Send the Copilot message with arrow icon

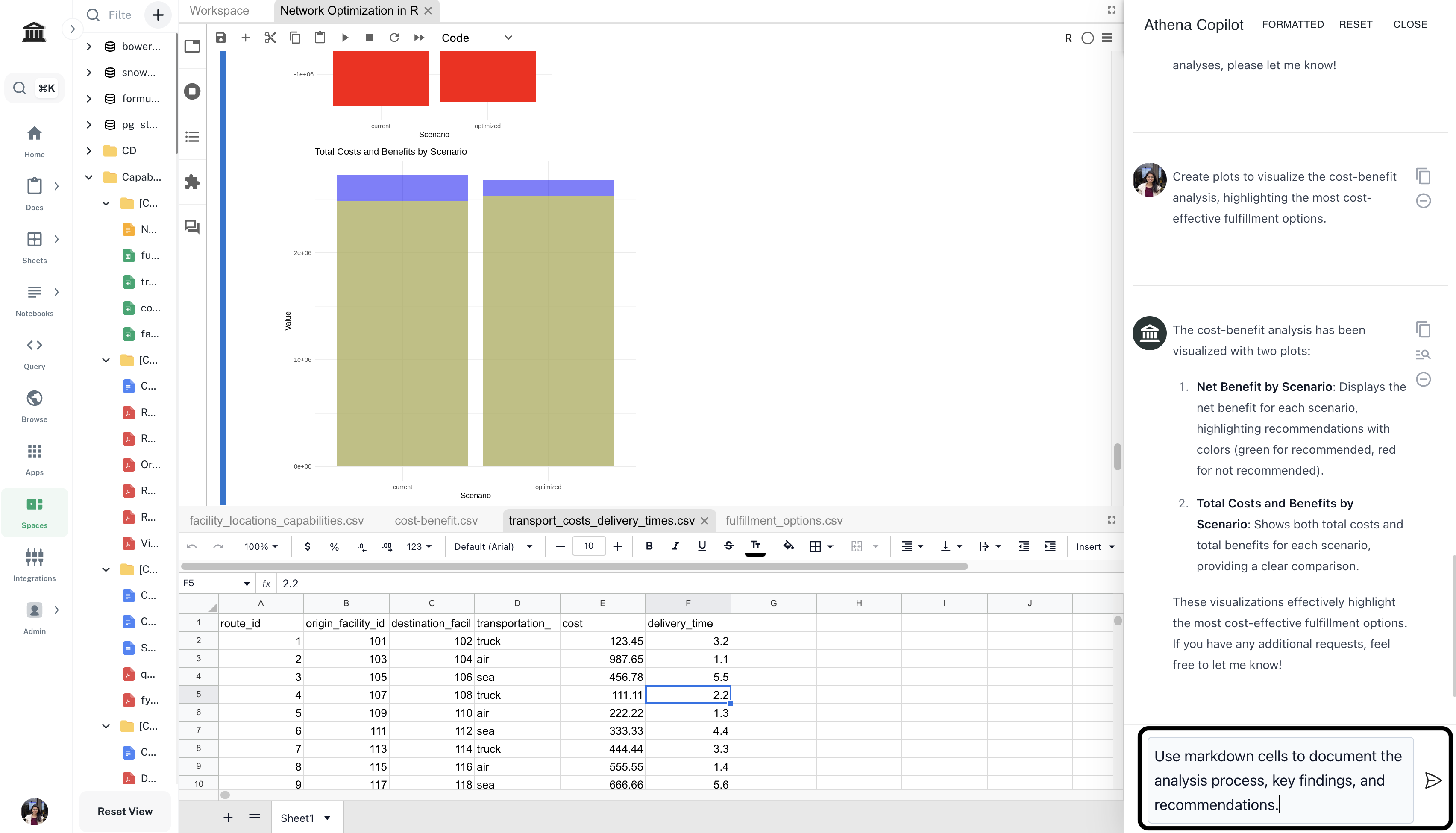click(1433, 780)
